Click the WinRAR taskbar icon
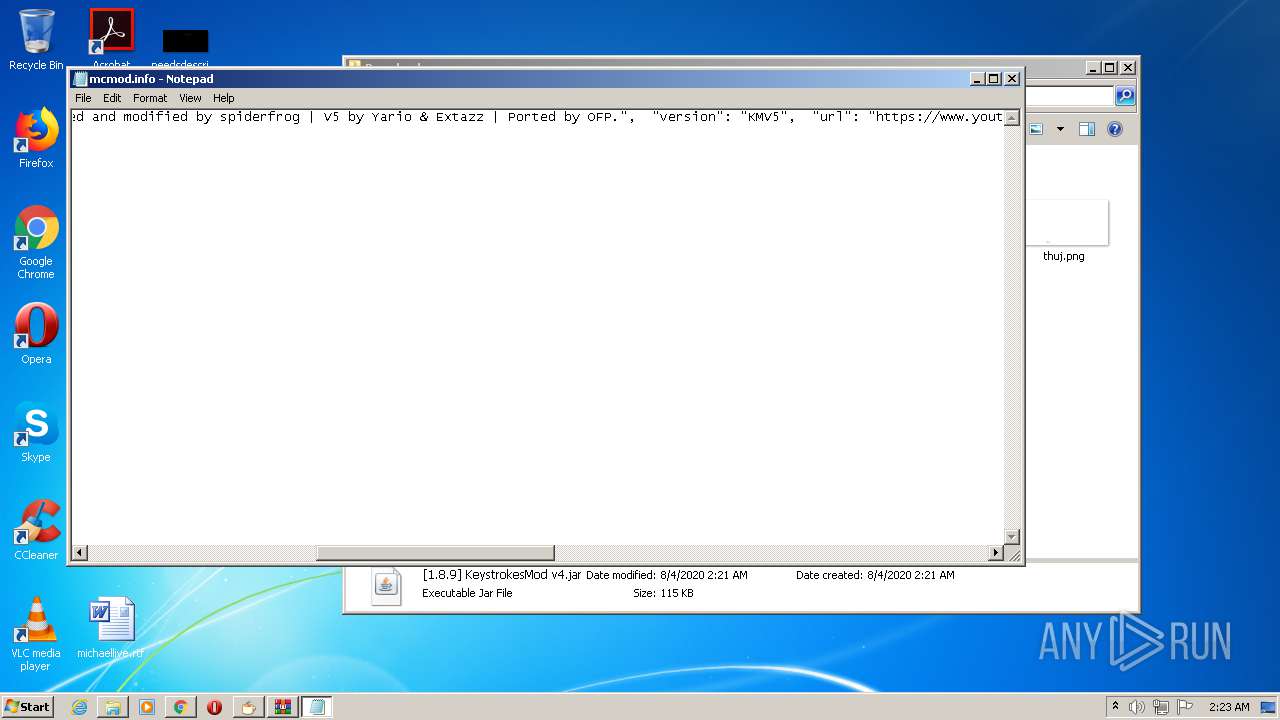This screenshot has height=720, width=1280. tap(283, 707)
